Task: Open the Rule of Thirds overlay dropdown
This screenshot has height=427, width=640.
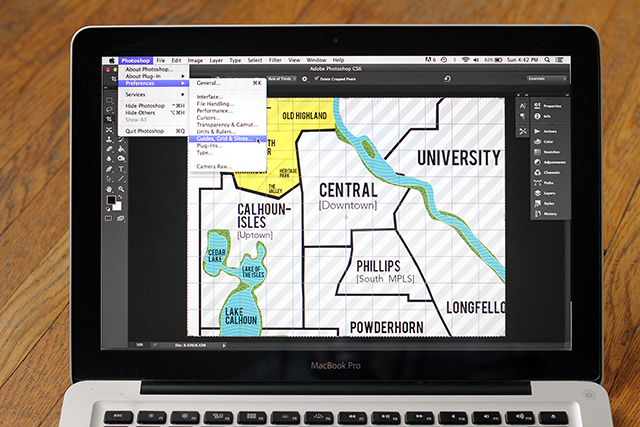Action: (x=282, y=79)
